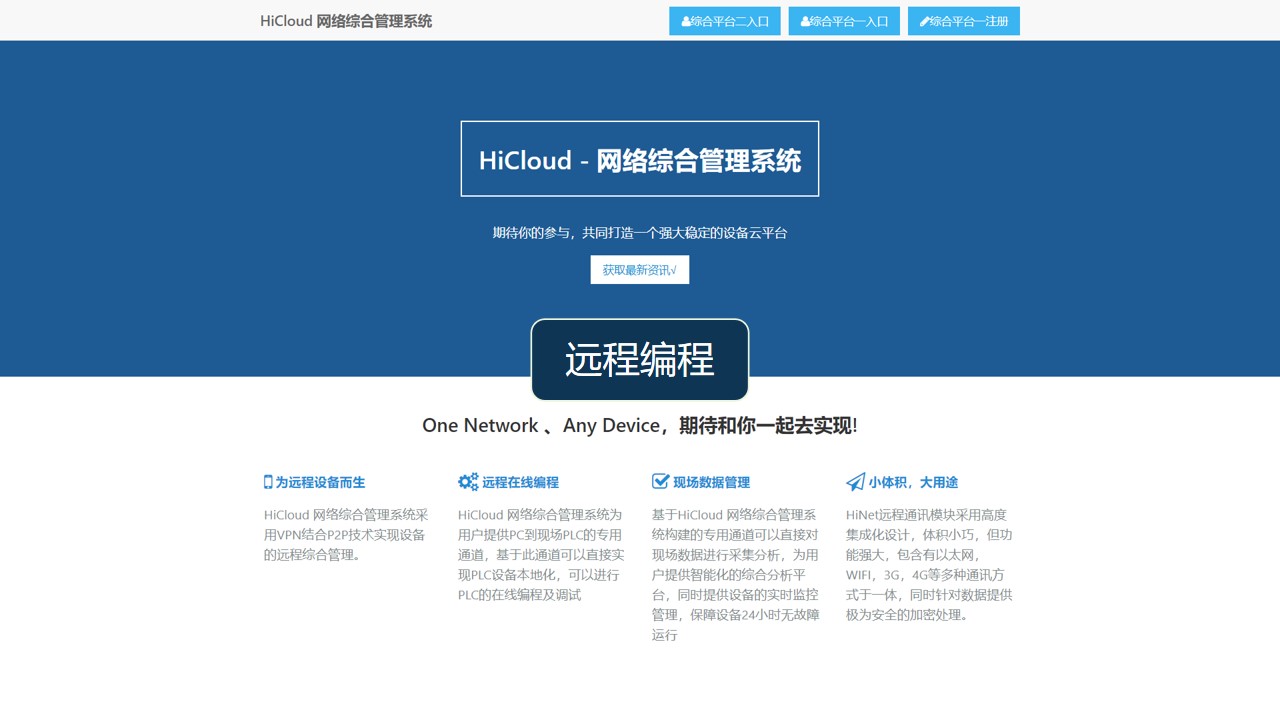Screen dimensions: 1280x720
Task: Click the pencil icon on the 注册 button
Action: pyautogui.click(x=924, y=21)
